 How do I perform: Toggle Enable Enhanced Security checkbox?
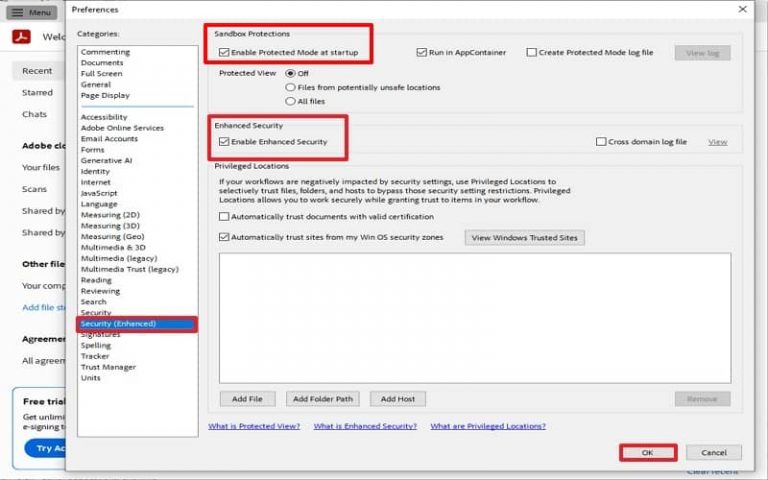point(224,142)
